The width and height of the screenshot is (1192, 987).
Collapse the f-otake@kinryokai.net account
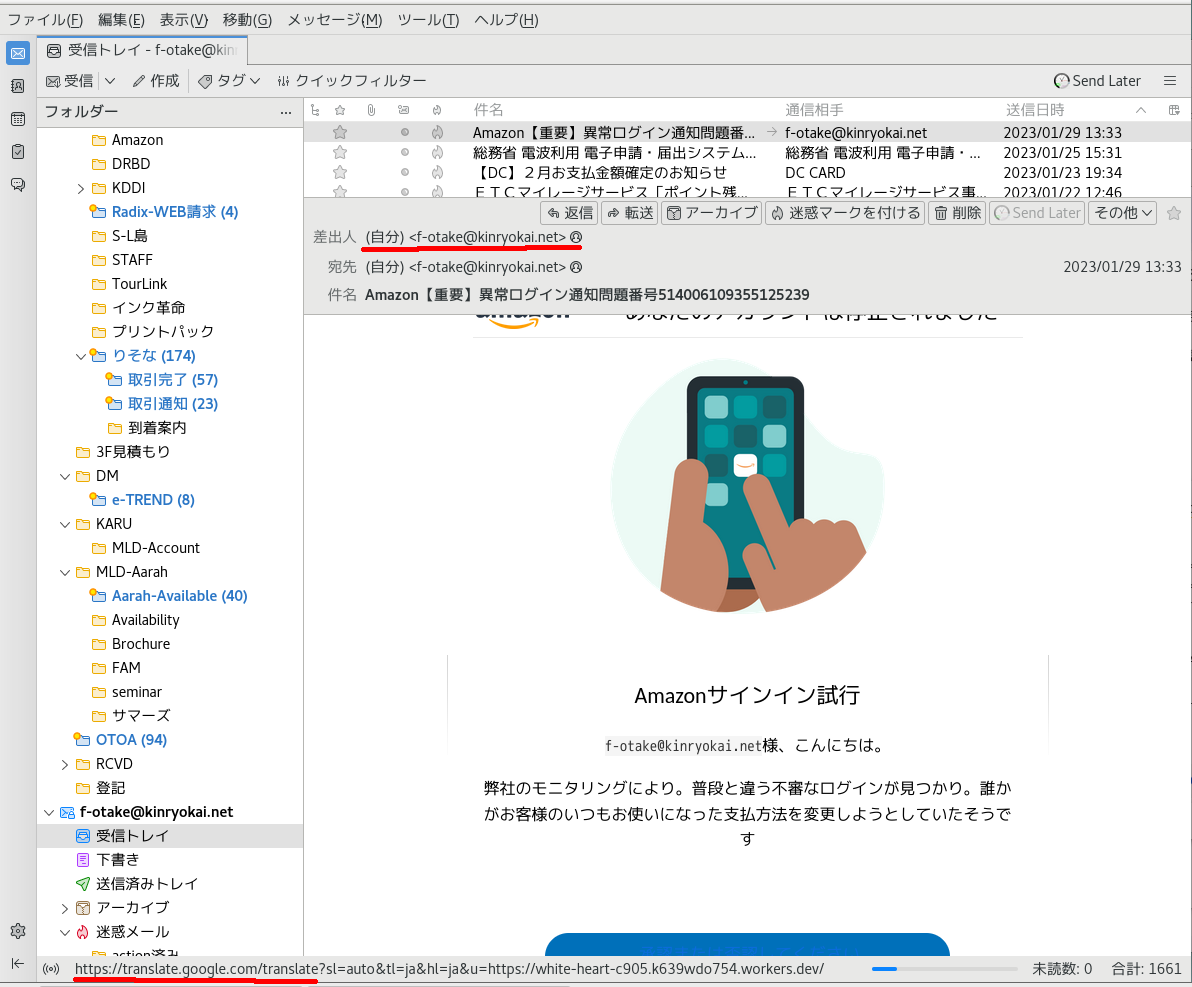49,813
